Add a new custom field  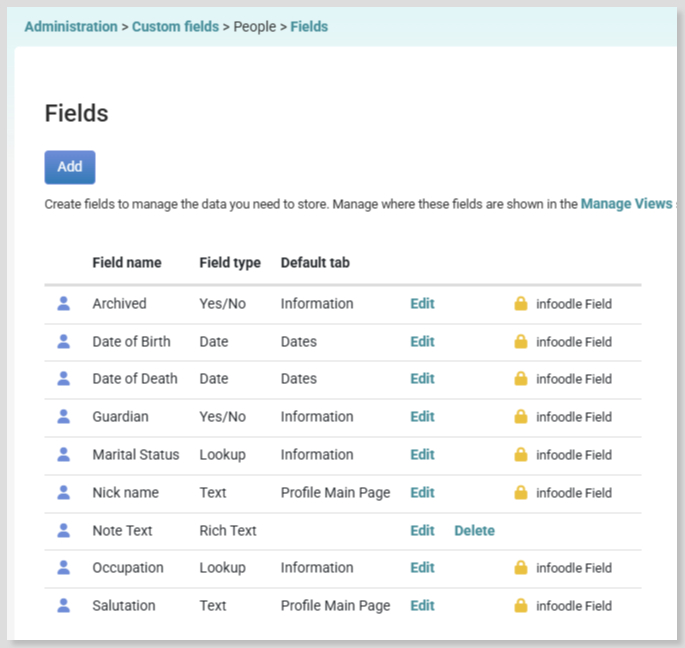(x=70, y=167)
